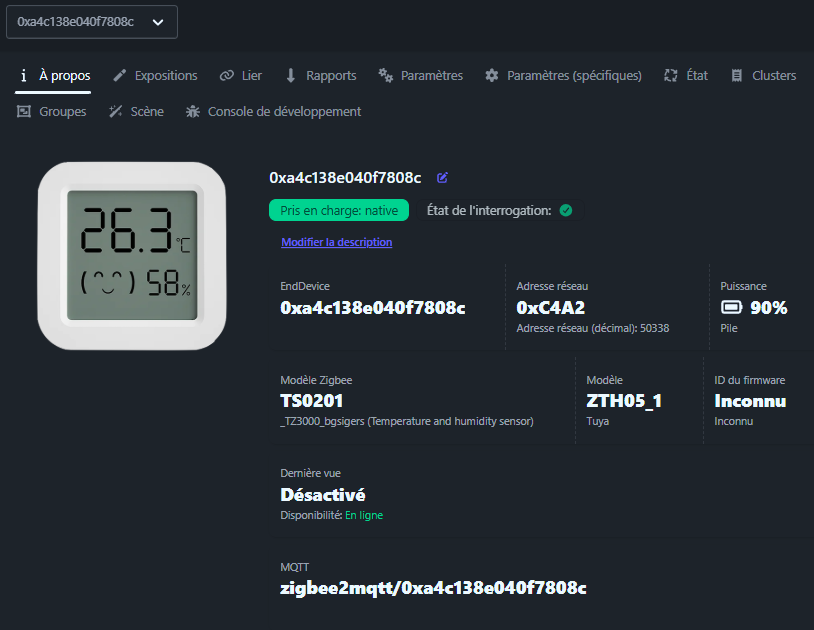This screenshot has width=814, height=630.
Task: Select the Groupes tab
Action: (x=52, y=112)
